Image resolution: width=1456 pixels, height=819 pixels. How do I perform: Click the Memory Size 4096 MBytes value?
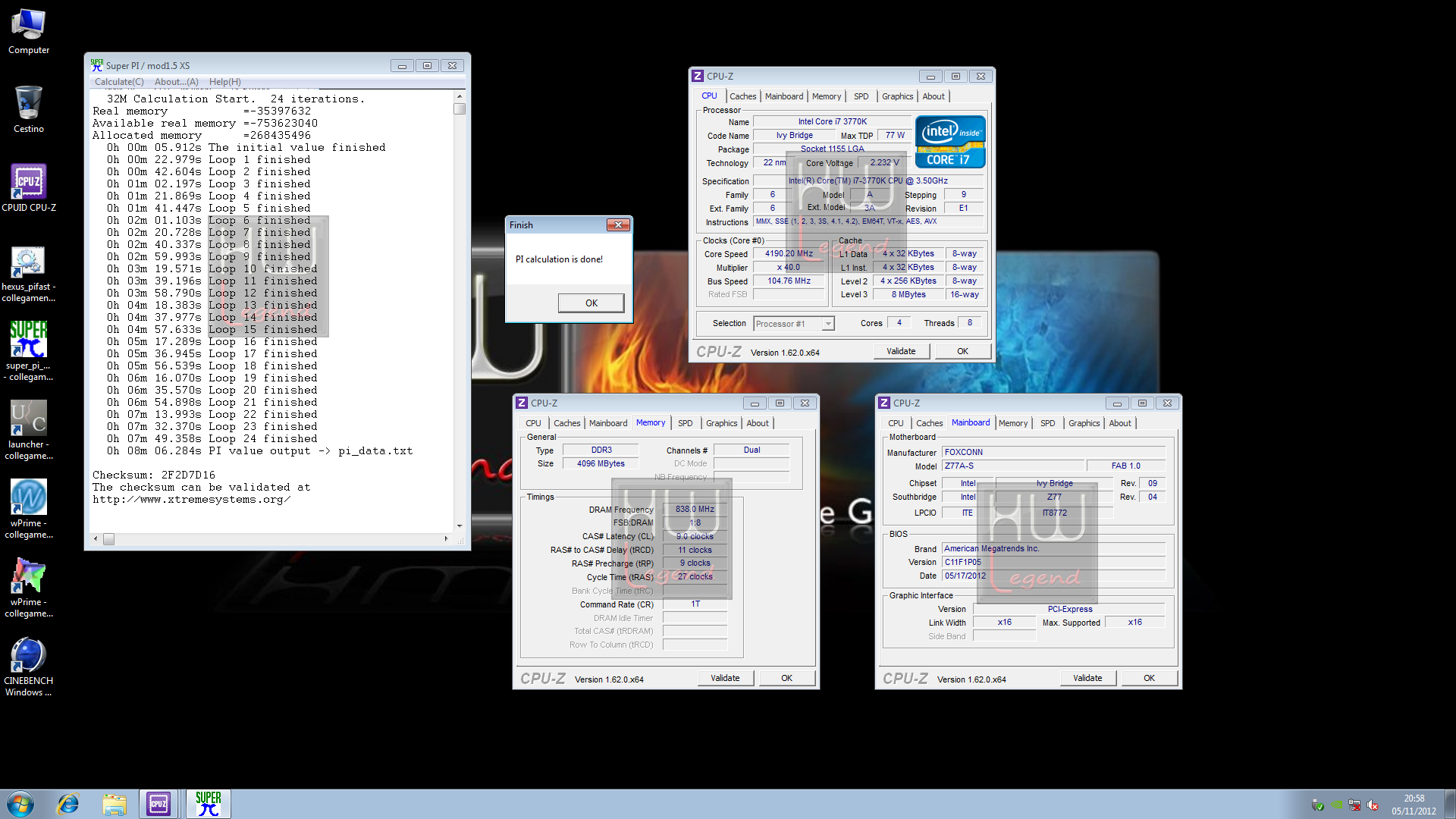tap(601, 463)
